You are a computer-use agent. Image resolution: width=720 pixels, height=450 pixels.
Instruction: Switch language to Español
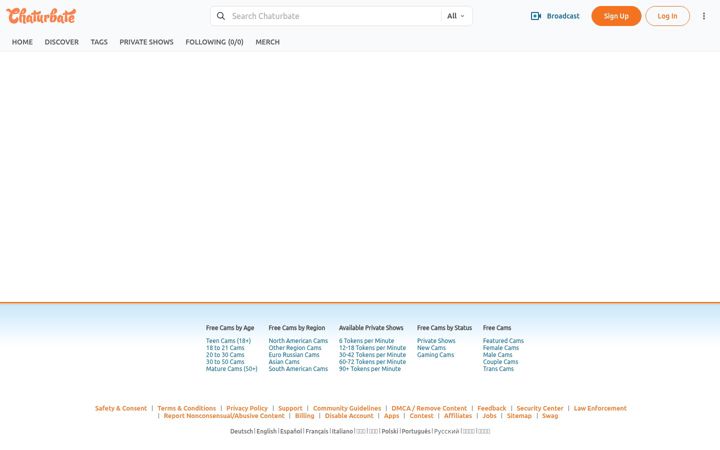(291, 431)
